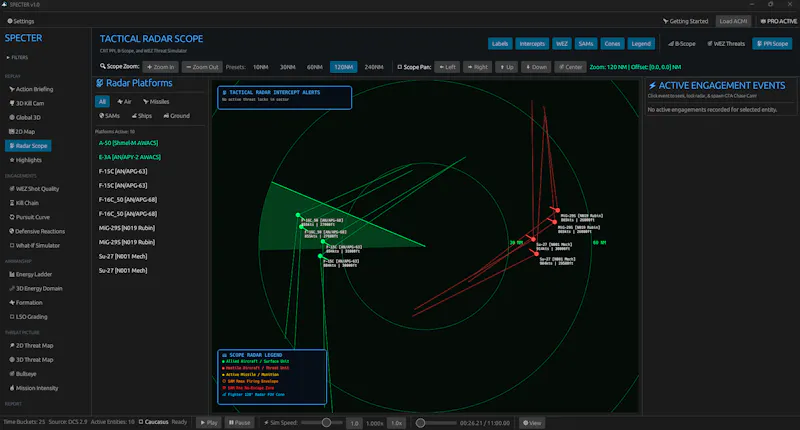
Task: Filter platforms by Ground
Action: pos(177,116)
